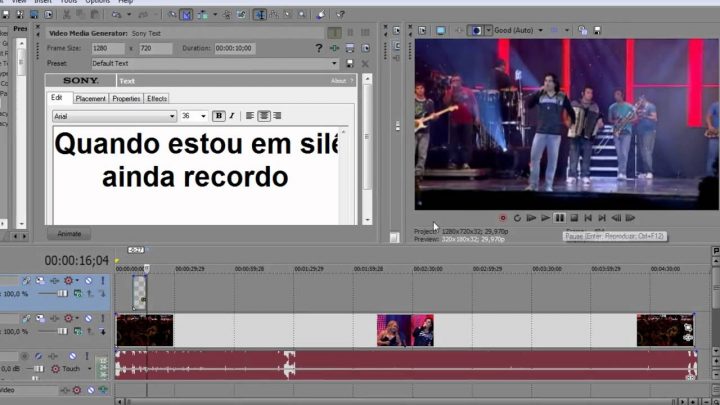Mute the first video track

(88, 281)
